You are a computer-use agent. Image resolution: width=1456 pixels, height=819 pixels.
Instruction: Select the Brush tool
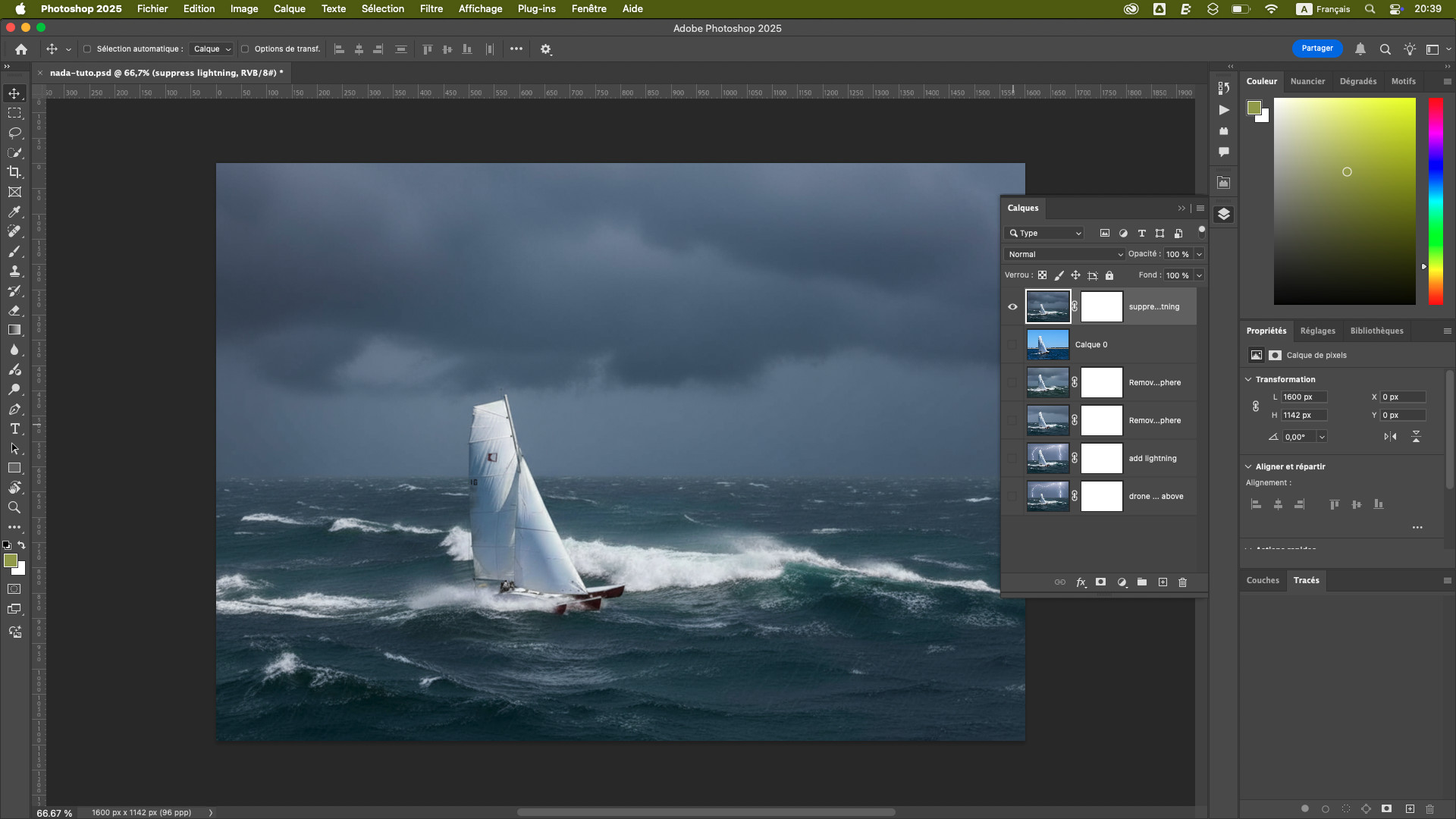(14, 251)
